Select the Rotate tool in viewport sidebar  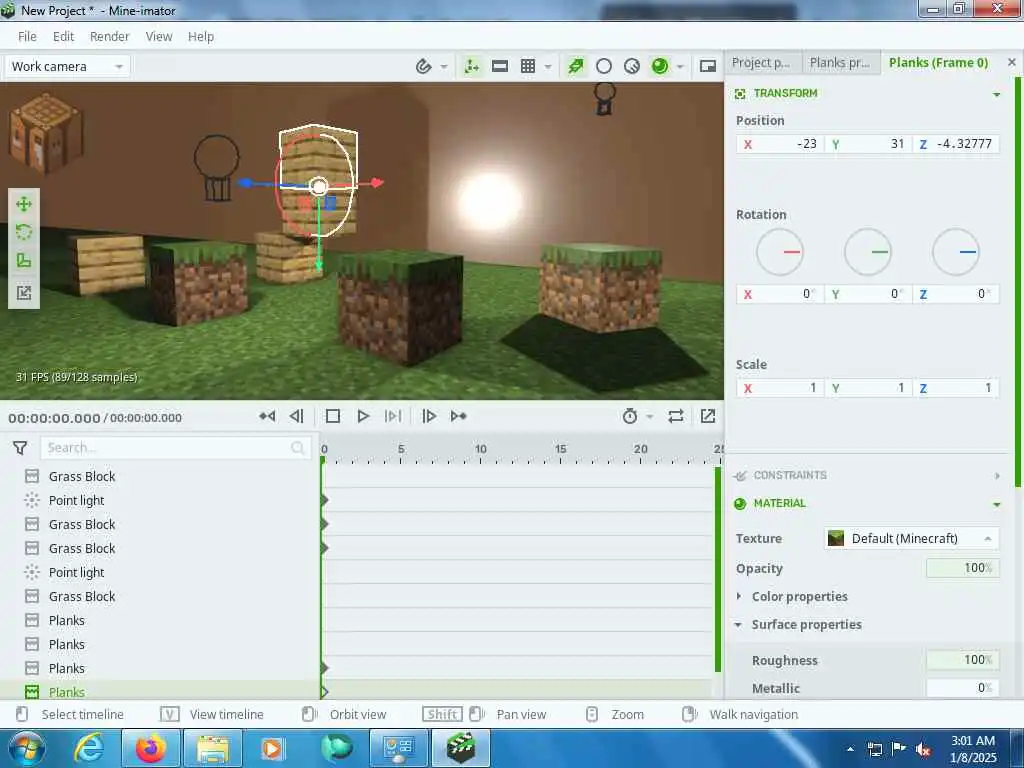tap(24, 232)
